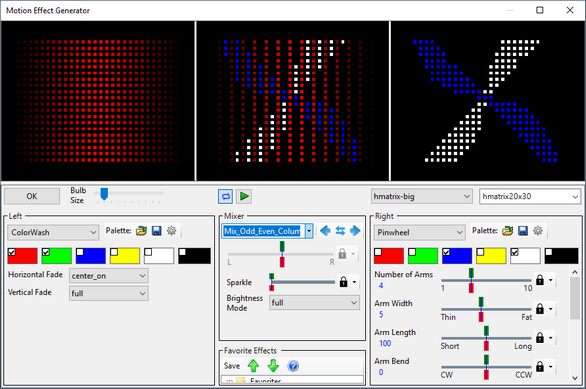The width and height of the screenshot is (586, 389).
Task: Click the mixer left arrow icon
Action: pyautogui.click(x=326, y=231)
